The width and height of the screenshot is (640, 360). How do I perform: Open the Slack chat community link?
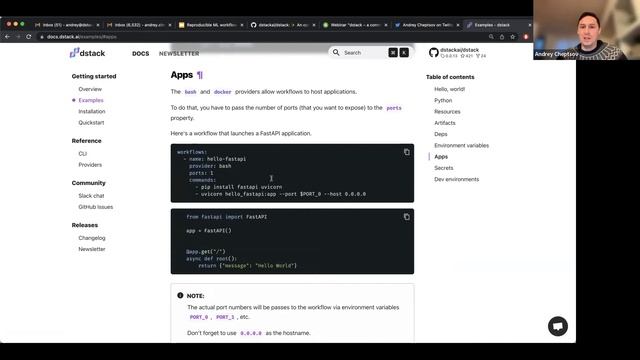91,196
